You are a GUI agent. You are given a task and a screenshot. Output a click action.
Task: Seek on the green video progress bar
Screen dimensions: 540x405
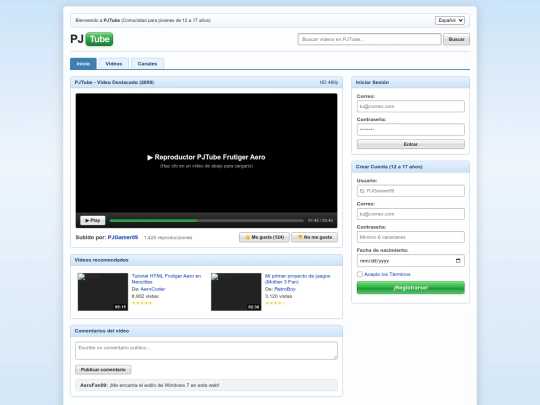click(207, 220)
